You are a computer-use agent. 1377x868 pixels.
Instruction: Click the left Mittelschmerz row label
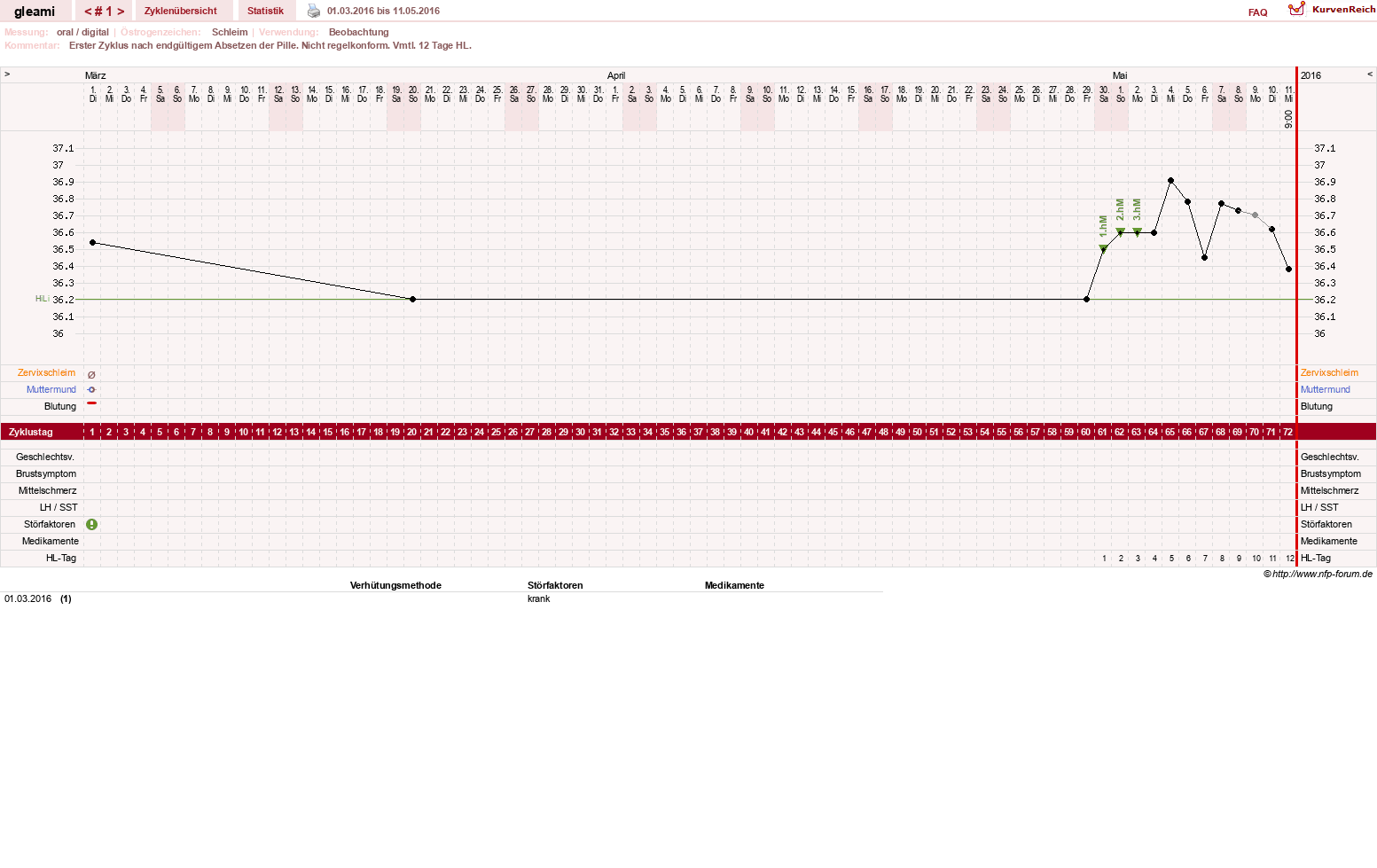pyautogui.click(x=48, y=490)
